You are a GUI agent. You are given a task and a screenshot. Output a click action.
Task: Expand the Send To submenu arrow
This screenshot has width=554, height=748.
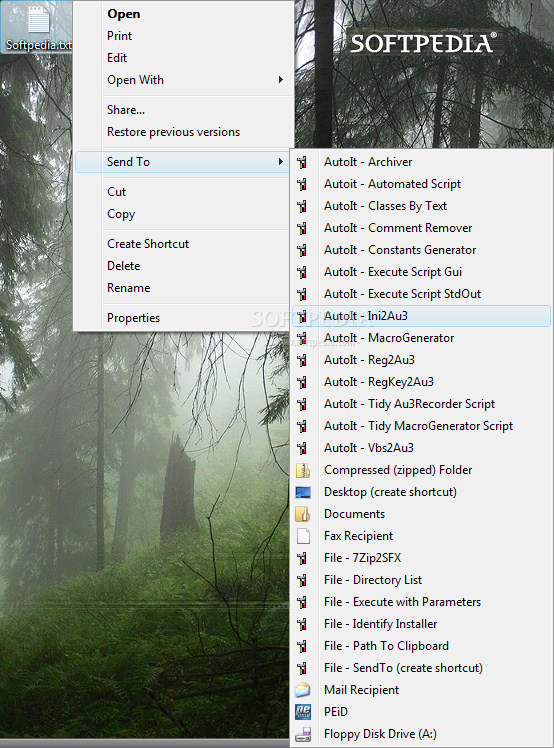tap(281, 162)
